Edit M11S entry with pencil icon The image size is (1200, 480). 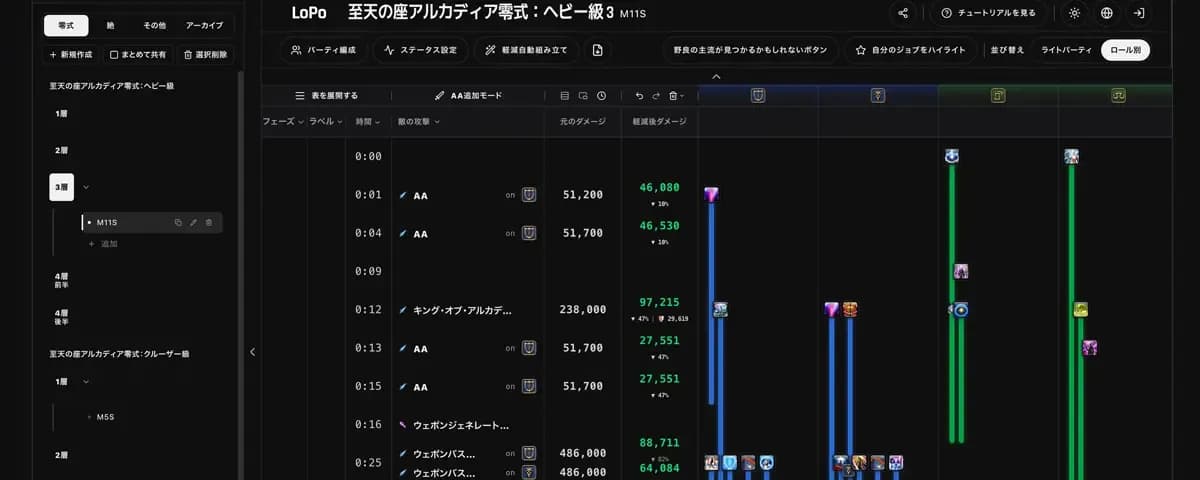pyautogui.click(x=193, y=222)
